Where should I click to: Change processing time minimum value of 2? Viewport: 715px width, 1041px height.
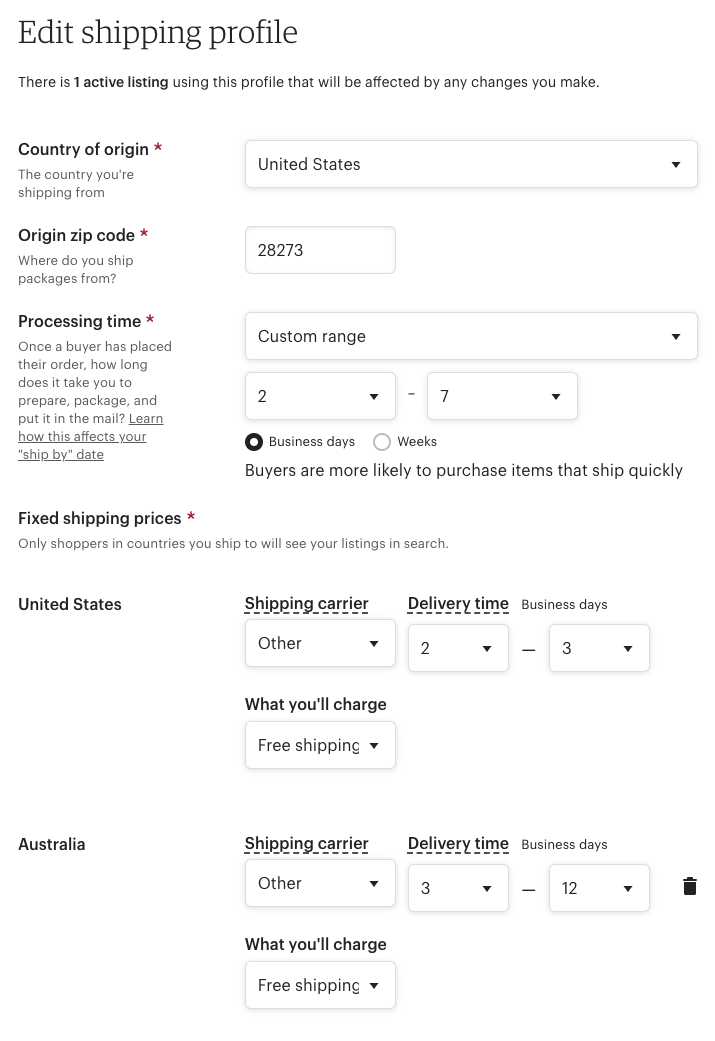(x=320, y=396)
